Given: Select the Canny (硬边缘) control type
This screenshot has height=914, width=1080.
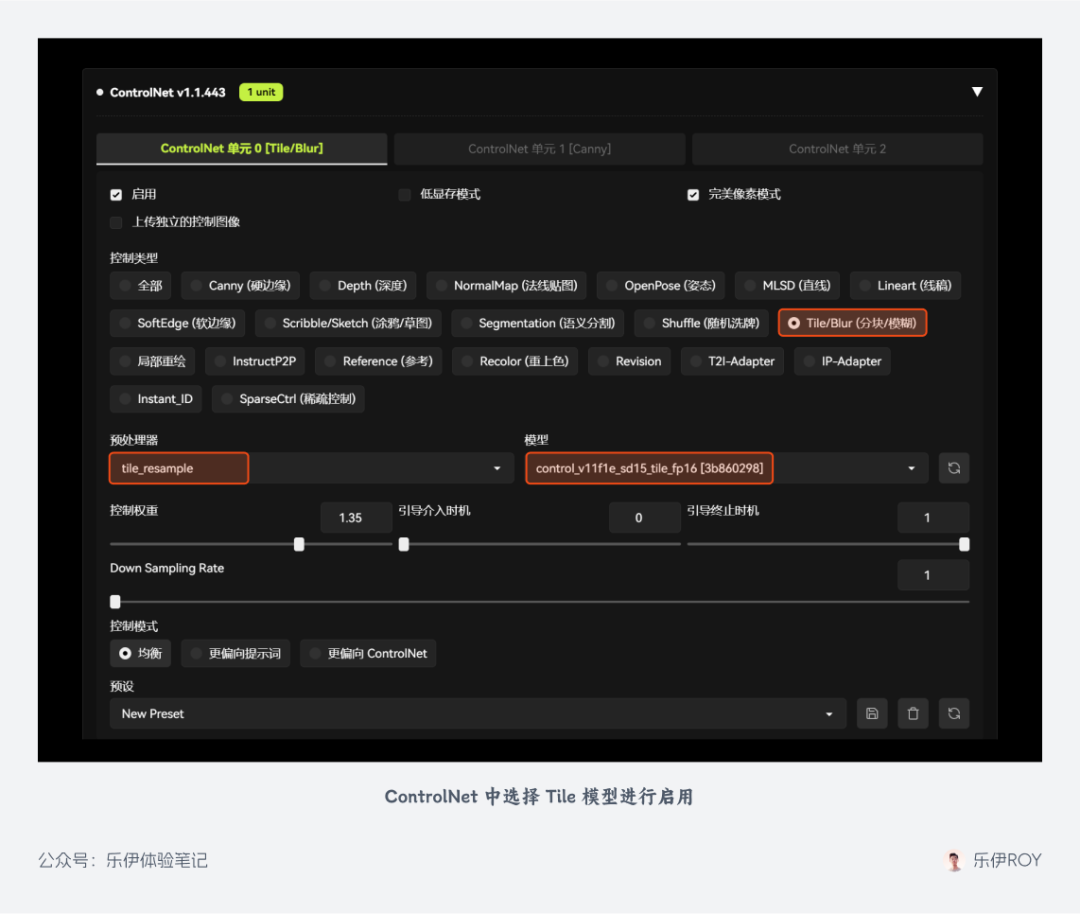Looking at the screenshot, I should (x=240, y=286).
